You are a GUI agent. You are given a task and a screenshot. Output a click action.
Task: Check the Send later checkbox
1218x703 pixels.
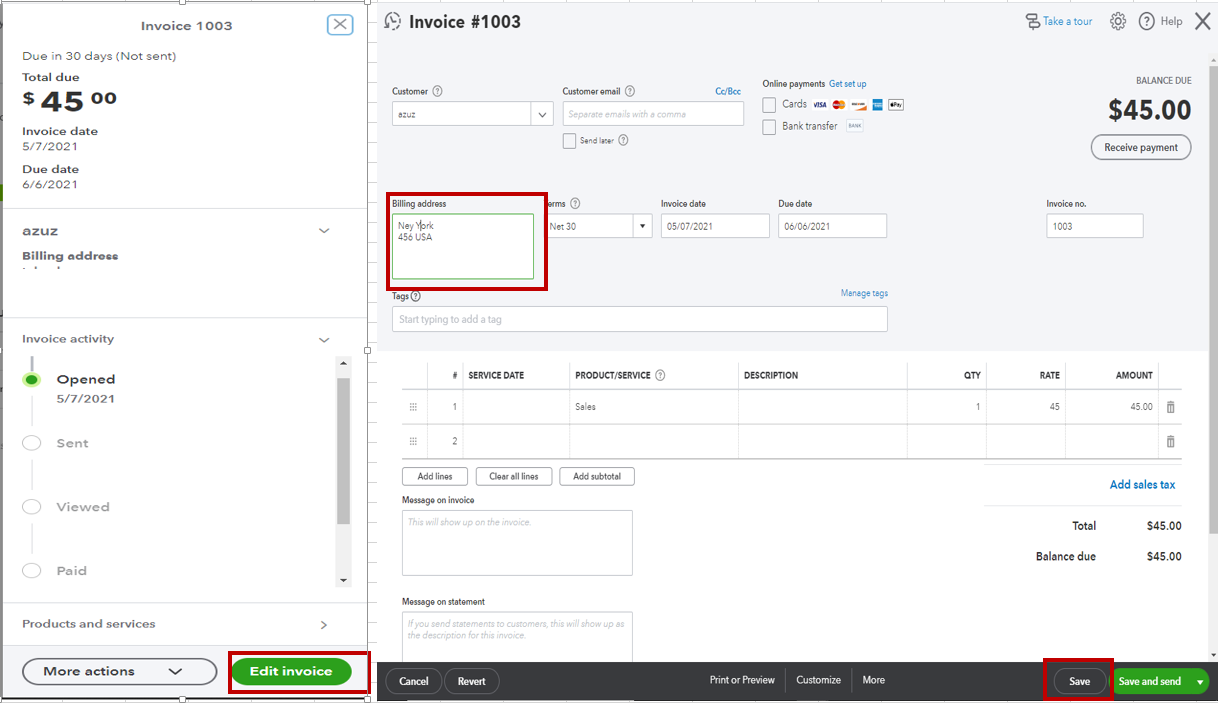569,140
